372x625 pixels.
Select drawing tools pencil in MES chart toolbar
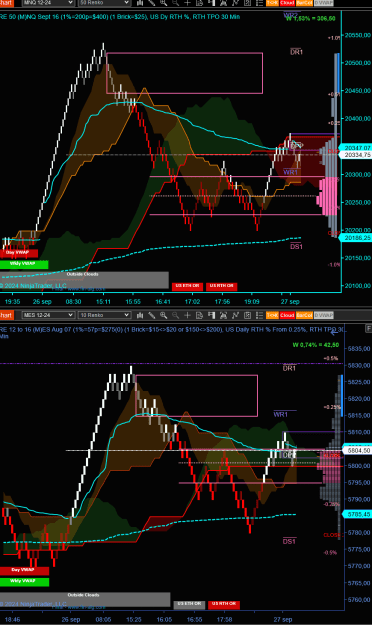coord(152,315)
